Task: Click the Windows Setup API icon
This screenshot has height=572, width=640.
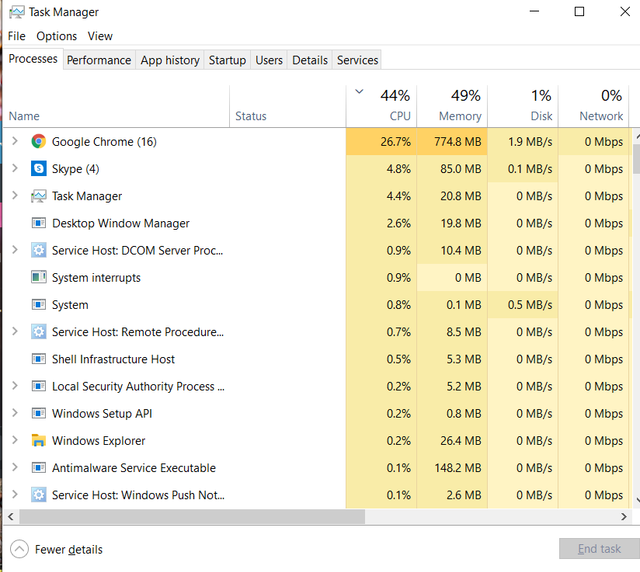Action: (x=38, y=414)
